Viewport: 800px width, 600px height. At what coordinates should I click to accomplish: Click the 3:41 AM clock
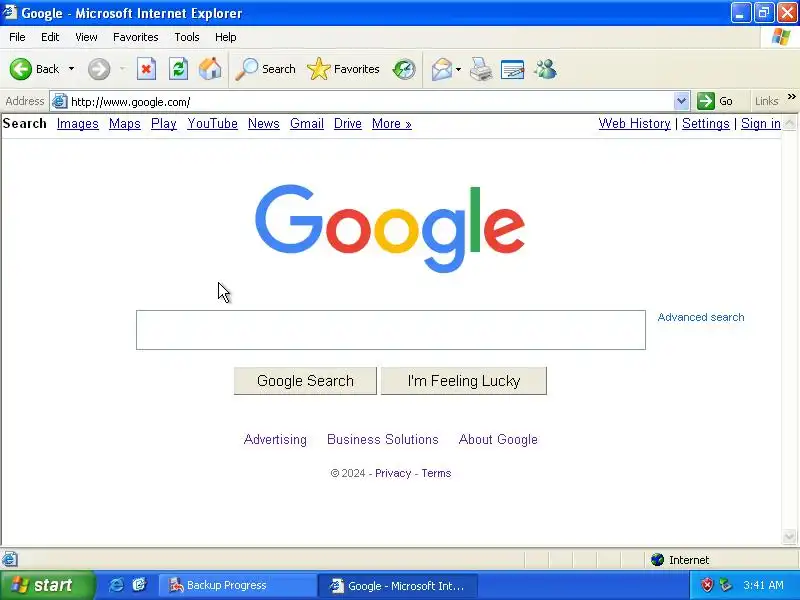[763, 585]
